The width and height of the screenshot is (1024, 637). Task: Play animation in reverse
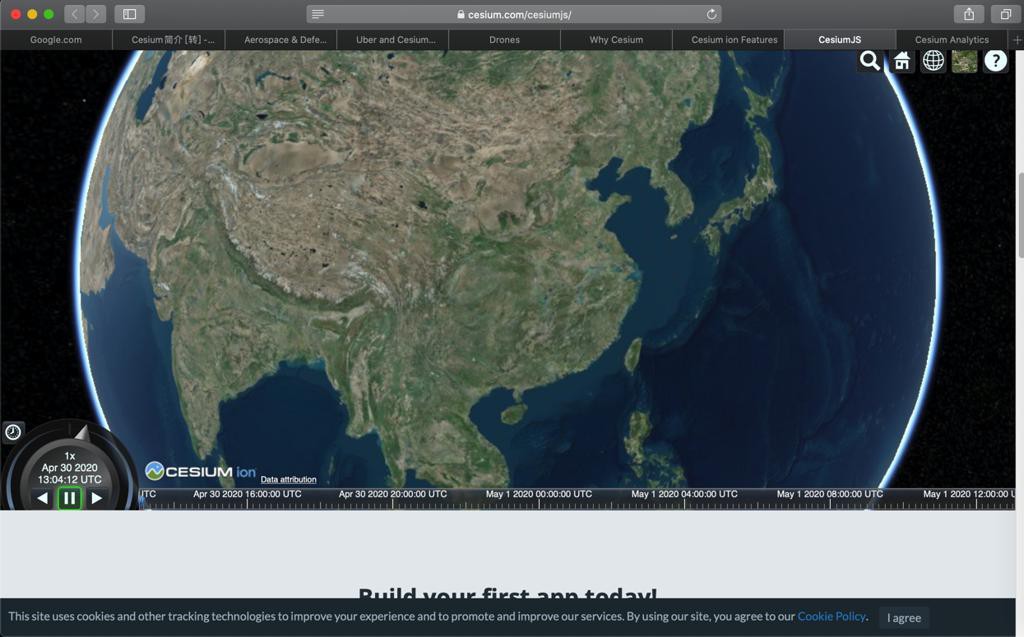(x=42, y=498)
